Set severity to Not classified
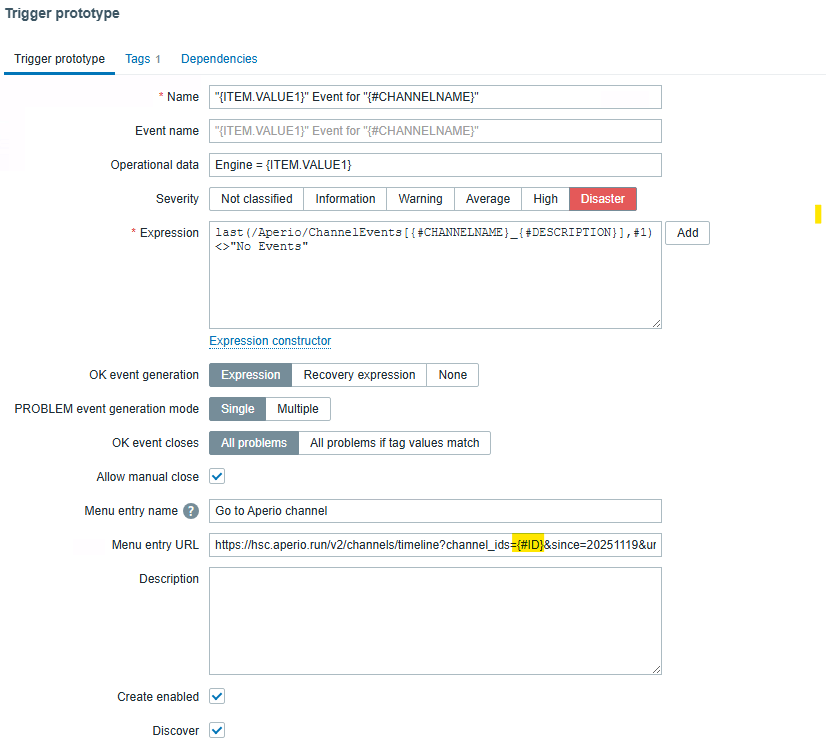Screen dimensions: 826x748 [x=256, y=199]
